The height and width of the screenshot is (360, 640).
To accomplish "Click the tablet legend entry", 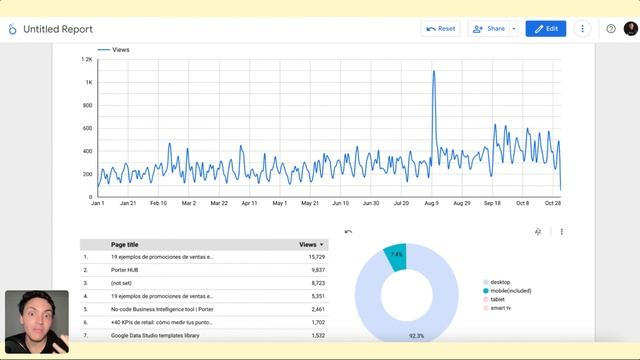I will click(x=494, y=299).
